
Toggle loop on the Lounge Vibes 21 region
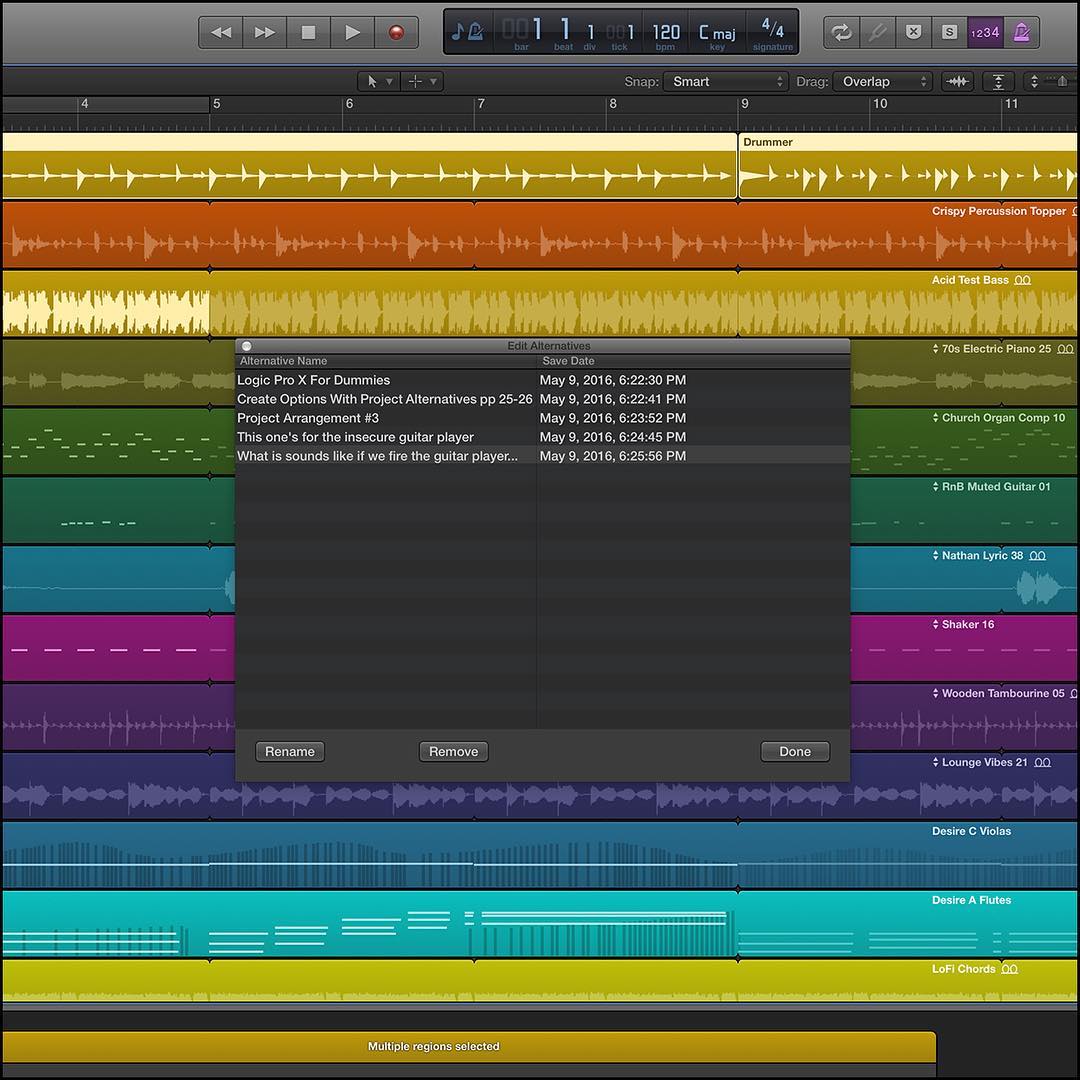1043,762
